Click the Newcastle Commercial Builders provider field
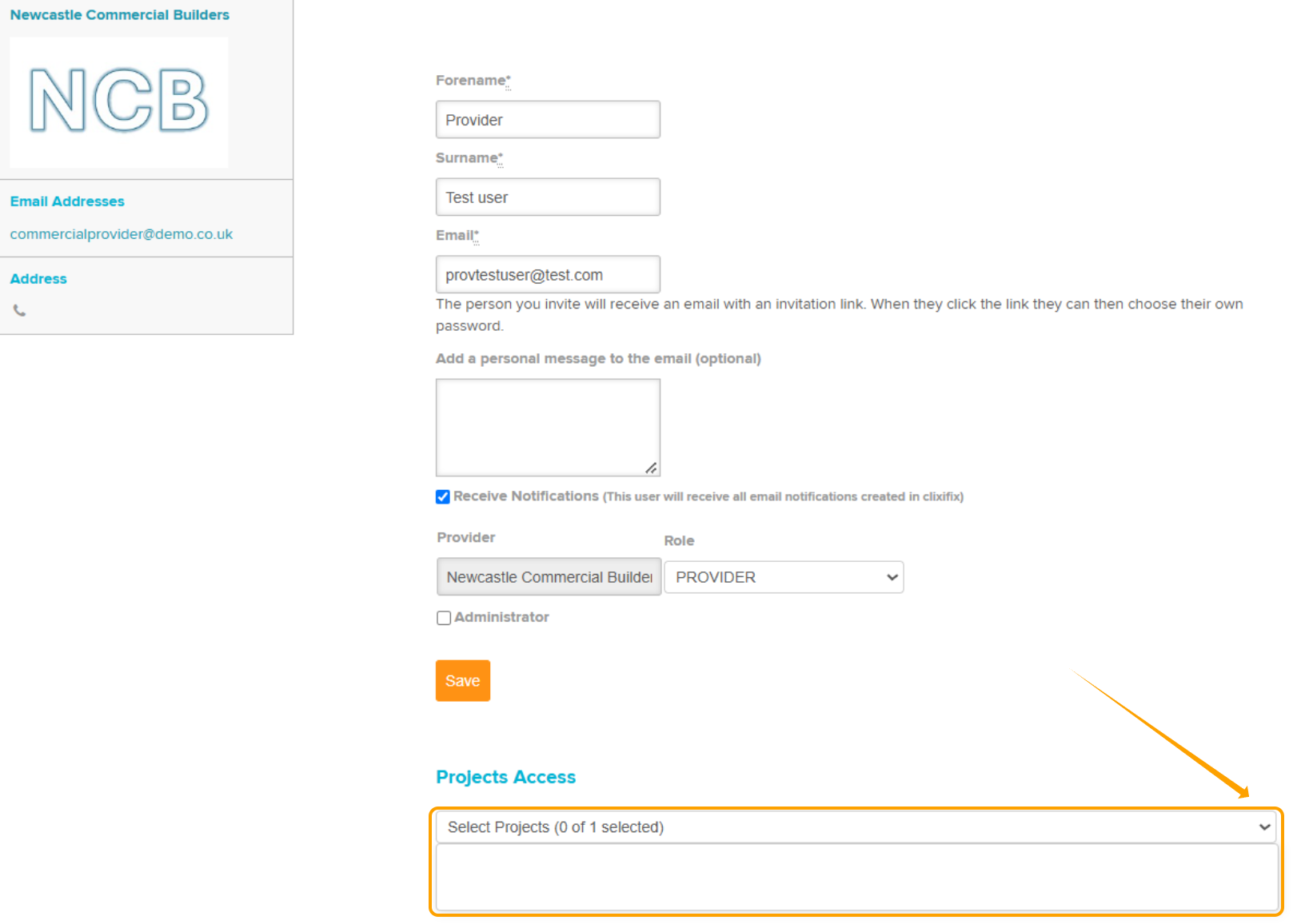1305x924 pixels. pos(549,576)
